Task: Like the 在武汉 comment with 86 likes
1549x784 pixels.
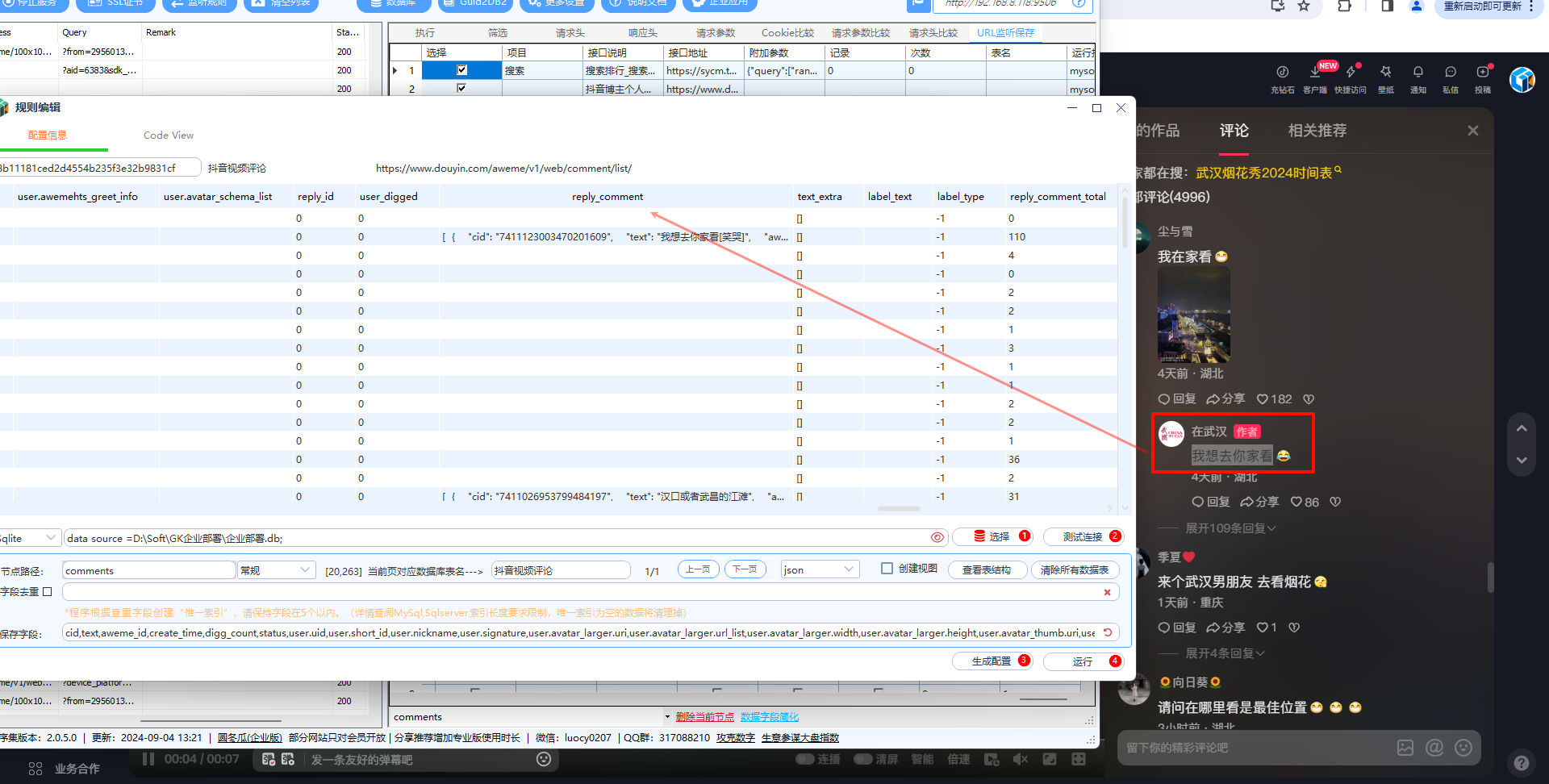Action: [x=1296, y=502]
